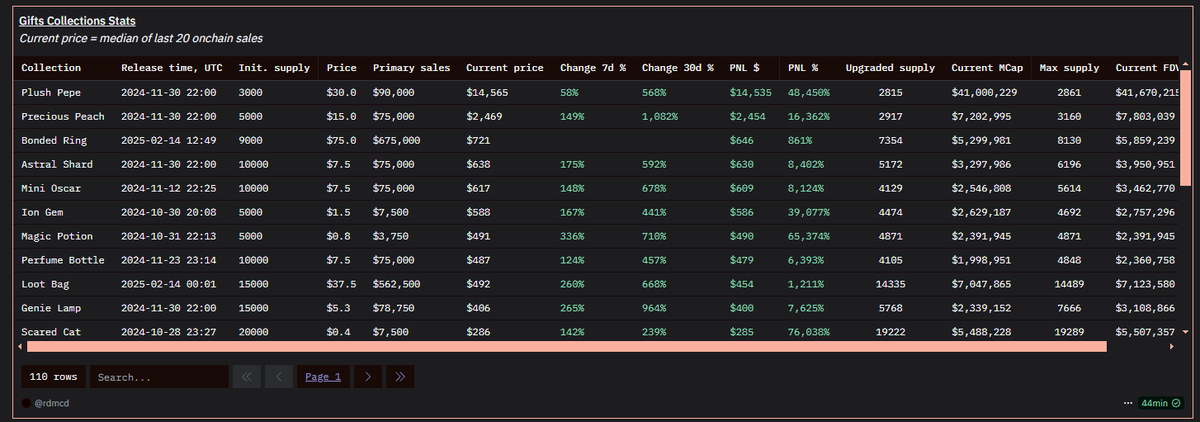Click Loot Bag price cell $37.5
Image resolution: width=1200 pixels, height=422 pixels.
[341, 284]
